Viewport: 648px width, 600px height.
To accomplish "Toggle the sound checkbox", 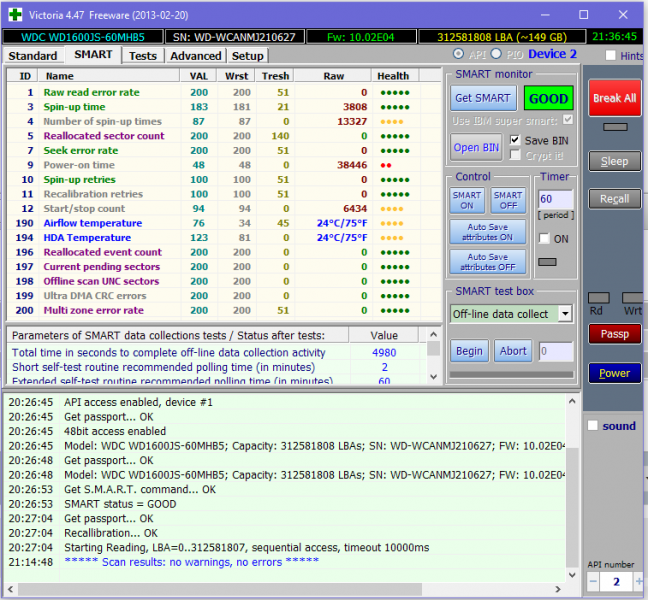I will coord(592,426).
